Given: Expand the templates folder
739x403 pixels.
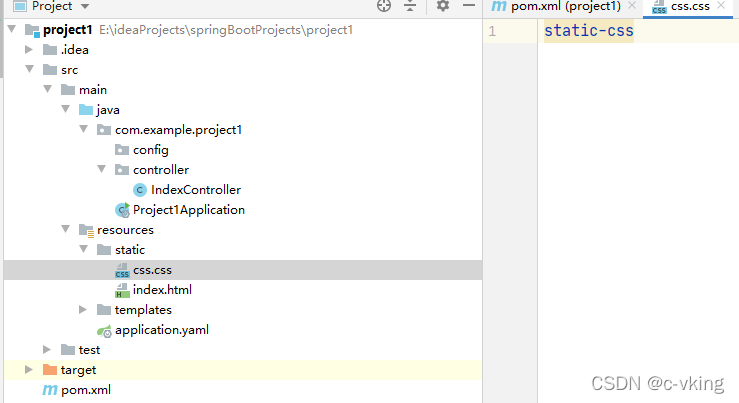Looking at the screenshot, I should (x=83, y=310).
